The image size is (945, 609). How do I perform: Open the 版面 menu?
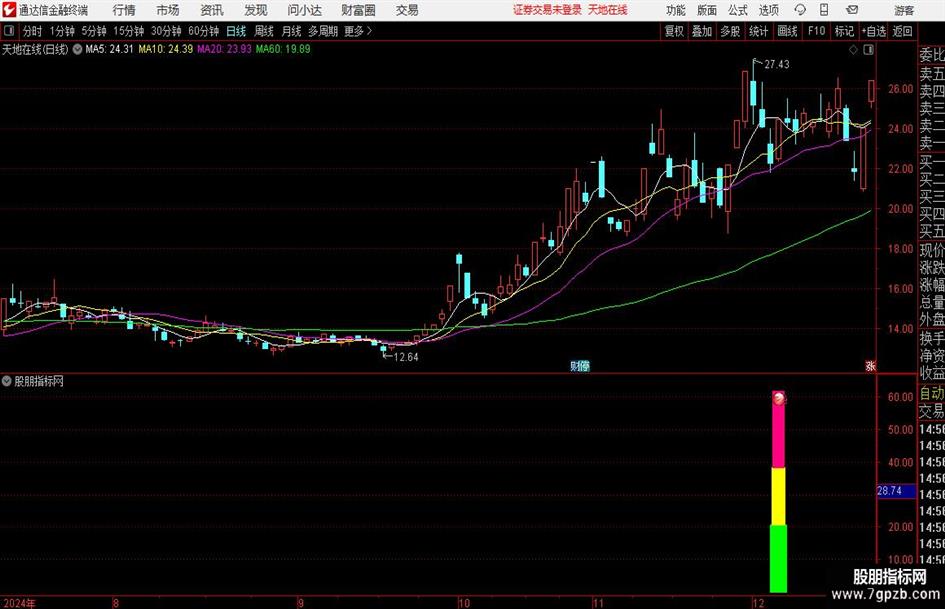coord(707,10)
